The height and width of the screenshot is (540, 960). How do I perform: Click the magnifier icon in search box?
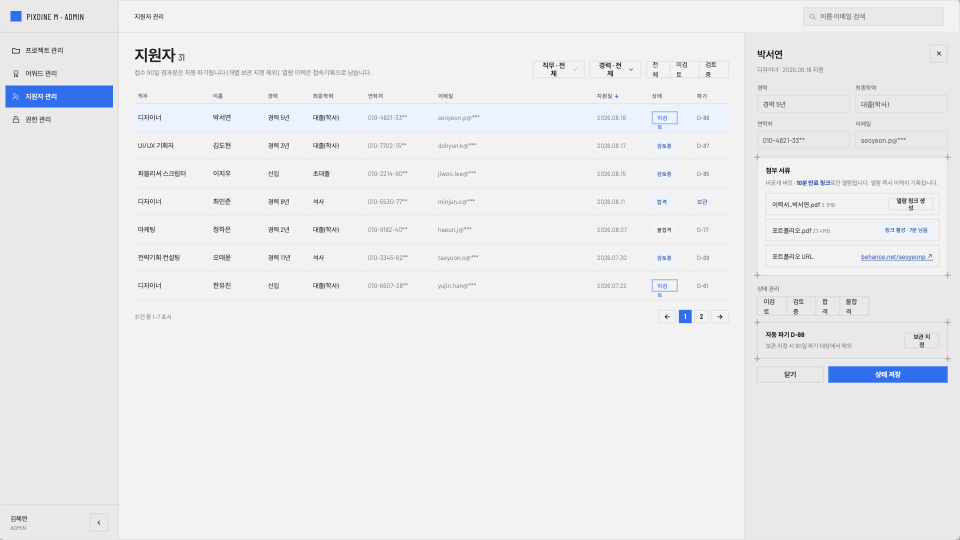pos(812,17)
